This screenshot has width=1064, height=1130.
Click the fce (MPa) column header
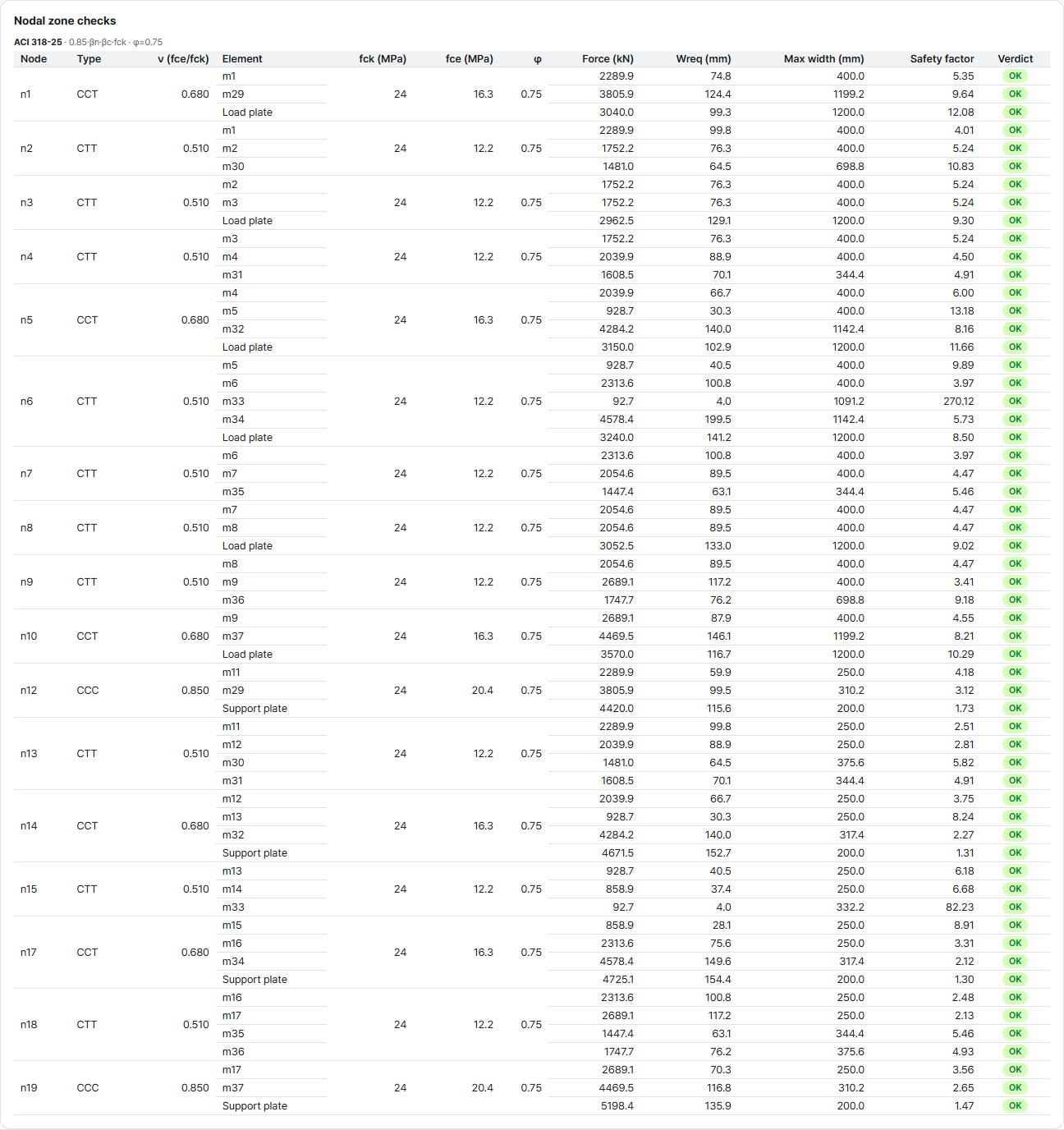[470, 59]
